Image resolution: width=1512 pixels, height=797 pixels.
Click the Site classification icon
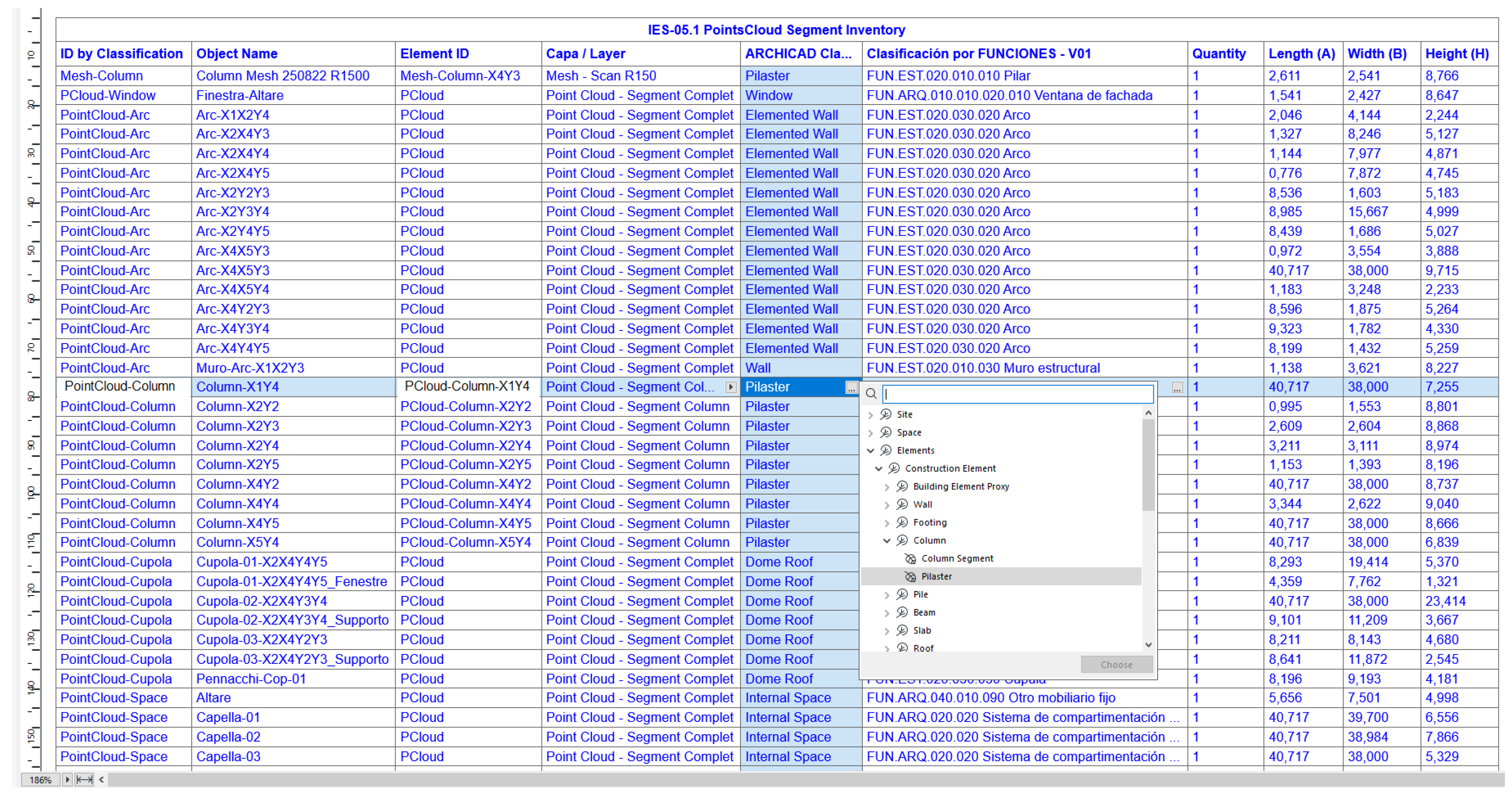(x=886, y=414)
